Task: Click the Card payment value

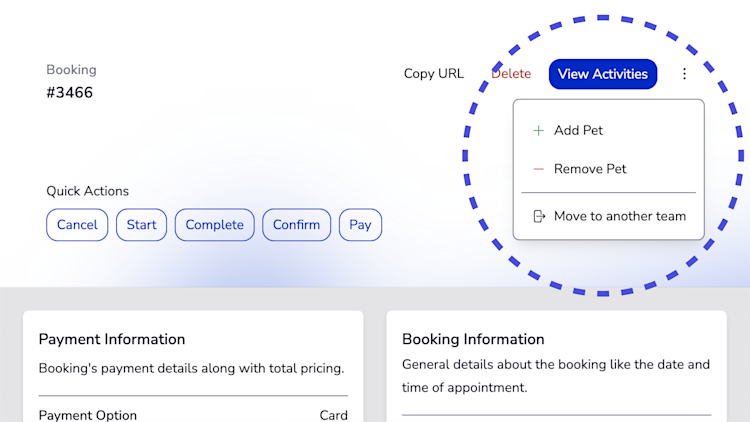Action: 333,415
